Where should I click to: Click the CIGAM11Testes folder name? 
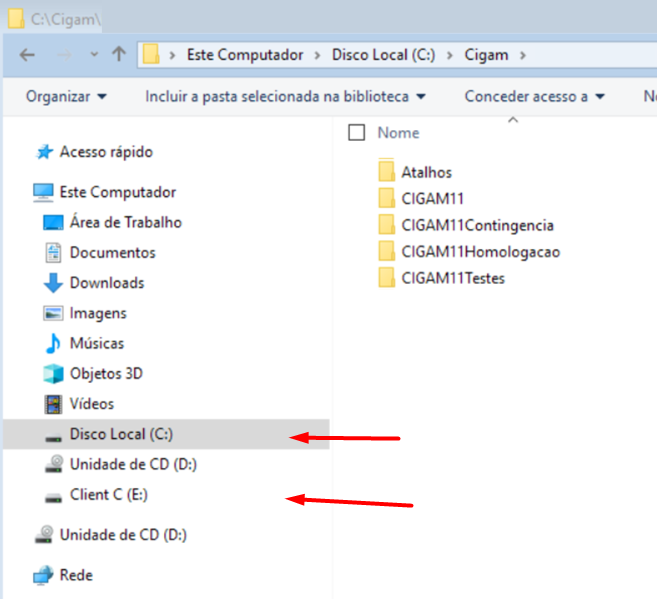(x=453, y=278)
